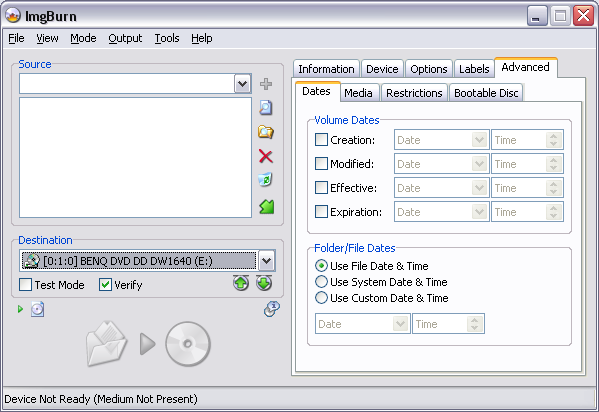Click the green box arrow icon
The height and width of the screenshot is (412, 599).
(x=266, y=206)
